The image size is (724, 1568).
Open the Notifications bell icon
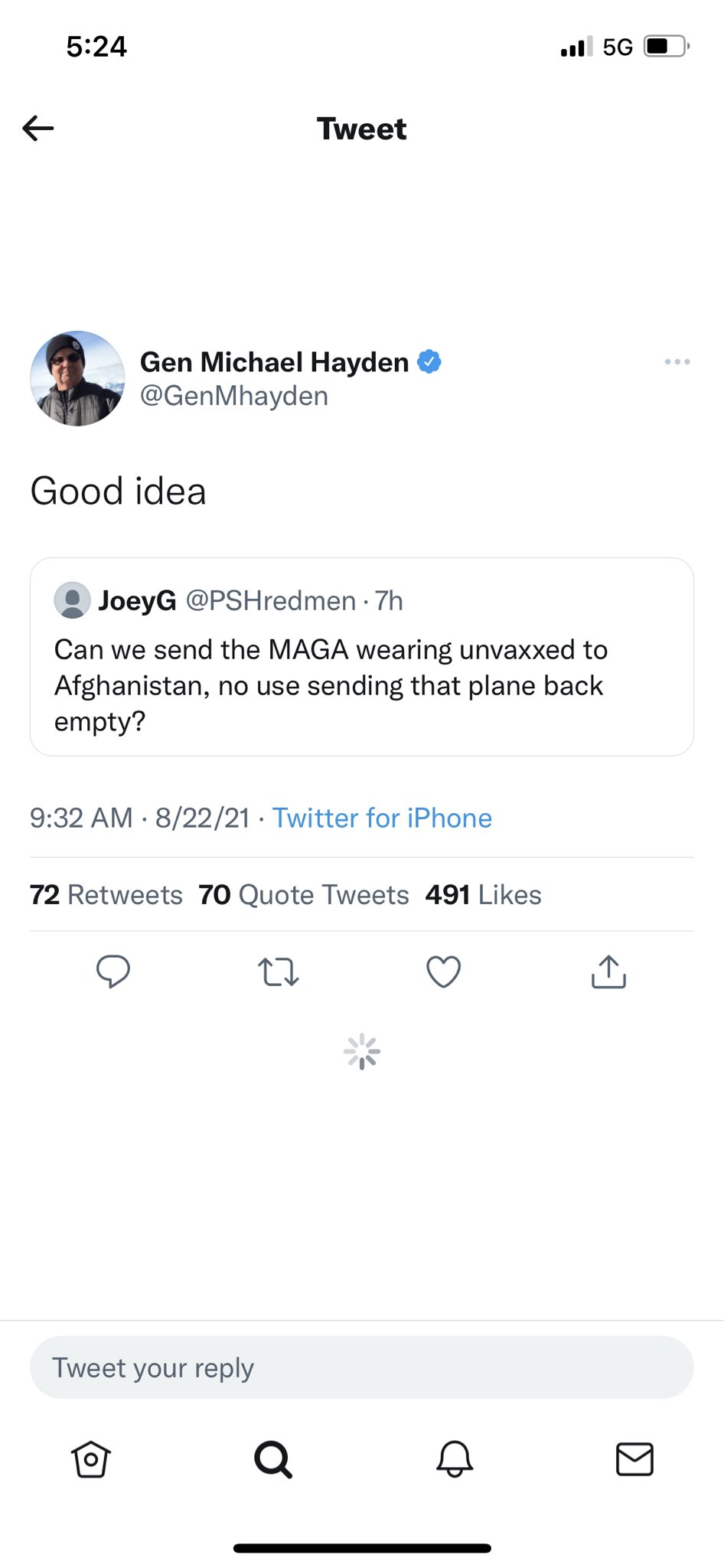click(x=455, y=1459)
